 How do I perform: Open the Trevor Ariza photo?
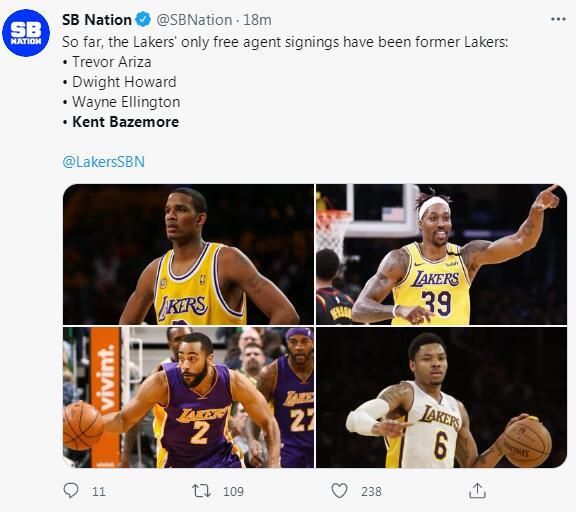point(188,254)
